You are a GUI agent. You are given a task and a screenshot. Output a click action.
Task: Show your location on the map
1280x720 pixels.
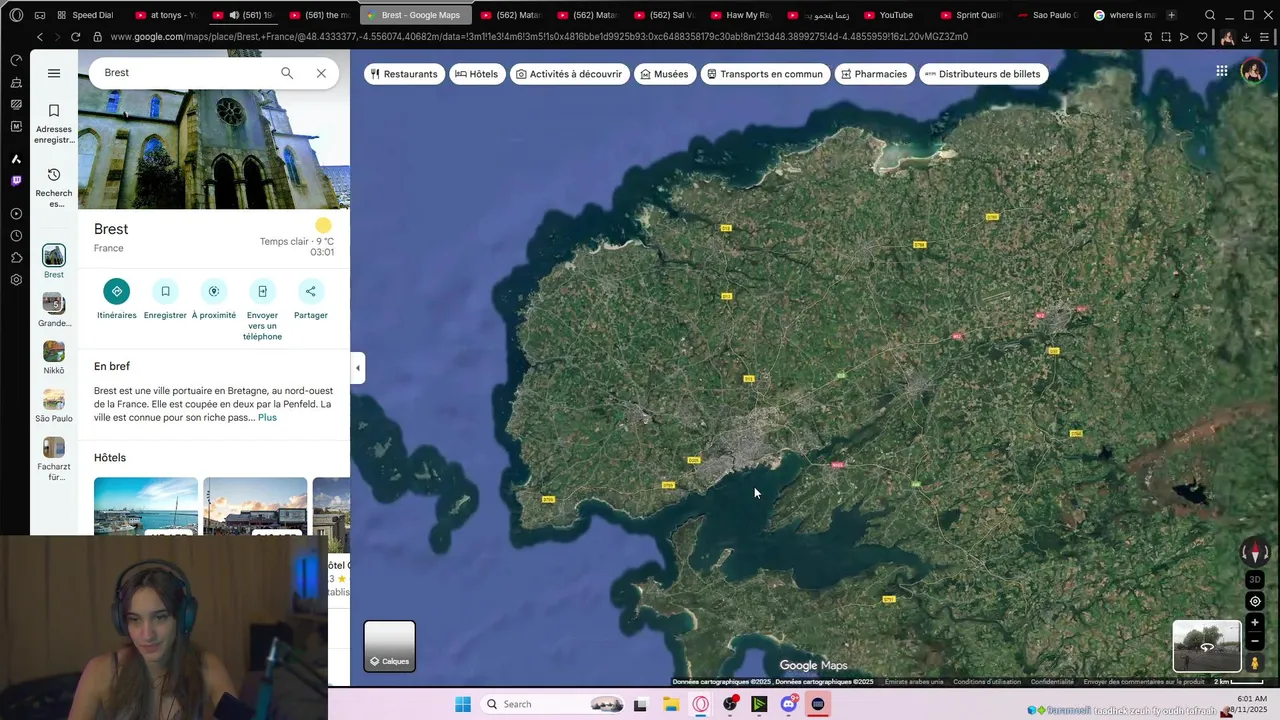1255,601
